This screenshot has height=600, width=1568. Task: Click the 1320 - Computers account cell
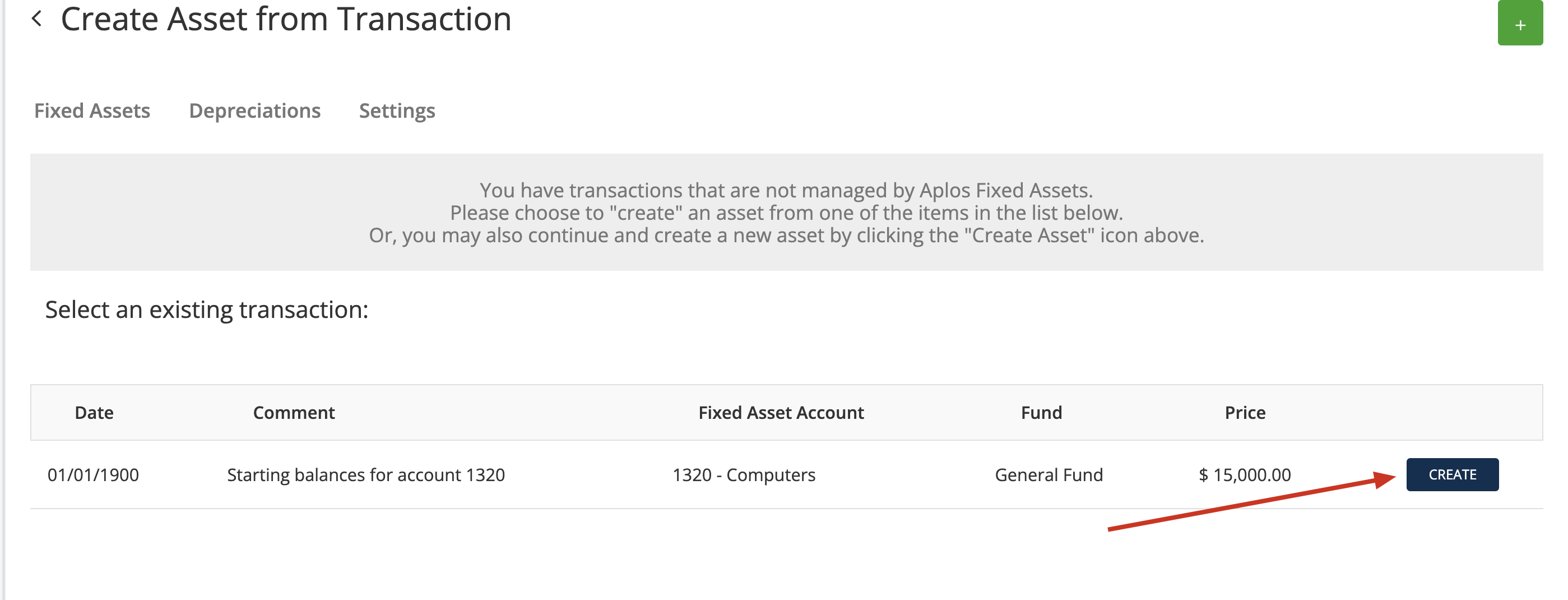coord(744,475)
